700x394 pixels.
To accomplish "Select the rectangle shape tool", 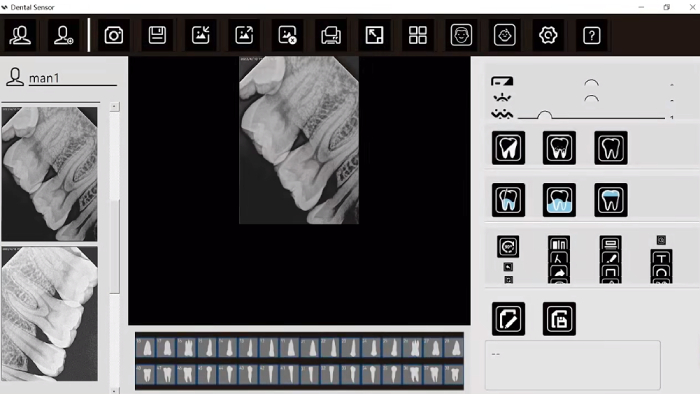I will tap(610, 272).
